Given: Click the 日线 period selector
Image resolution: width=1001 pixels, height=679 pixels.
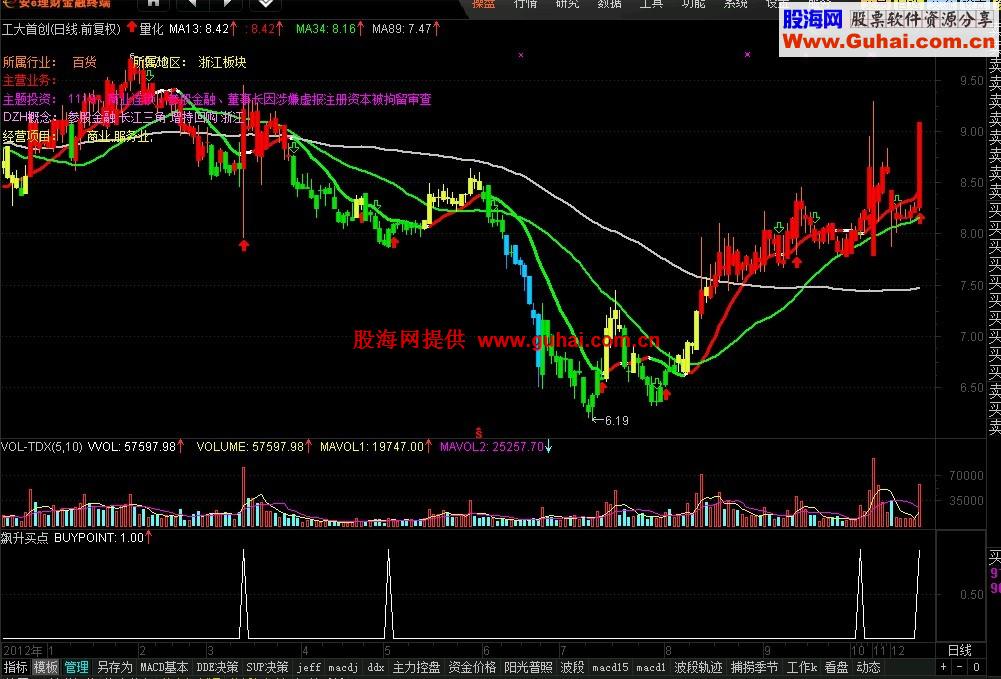Looking at the screenshot, I should pos(959,650).
